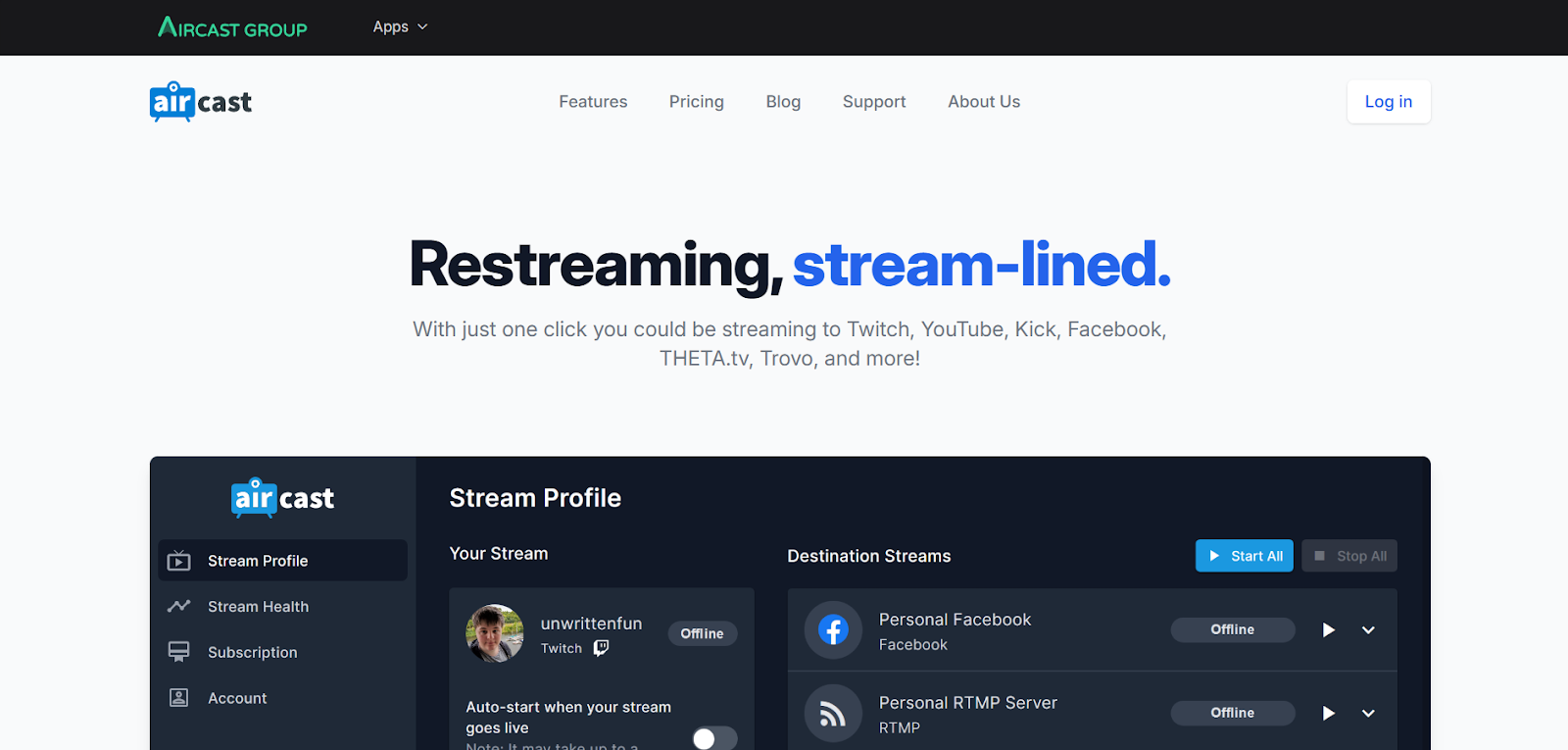Click the unwrittenfun Offline status badge

(703, 633)
